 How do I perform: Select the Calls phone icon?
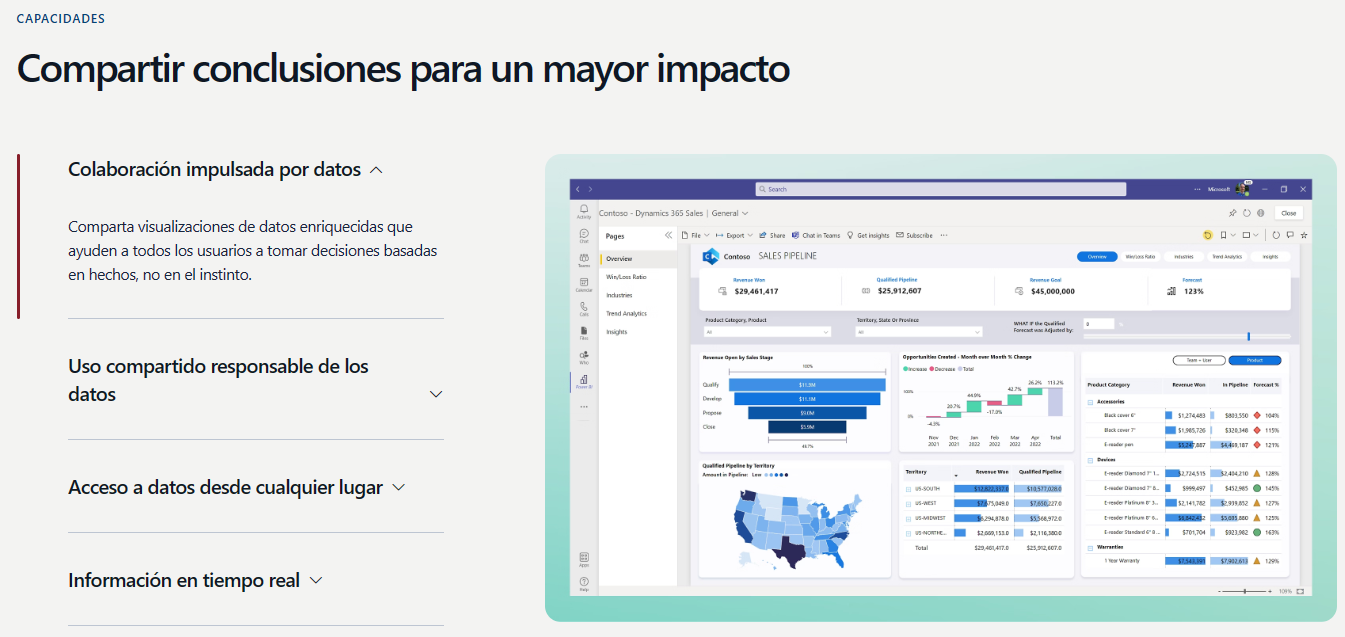(583, 308)
